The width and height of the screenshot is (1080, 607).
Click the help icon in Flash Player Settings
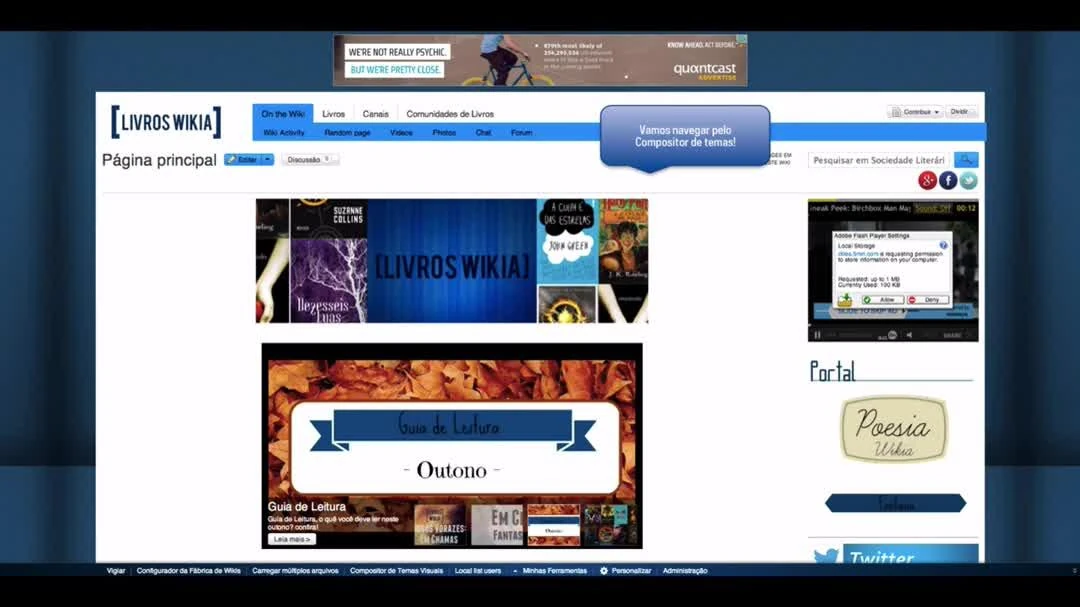pos(943,245)
